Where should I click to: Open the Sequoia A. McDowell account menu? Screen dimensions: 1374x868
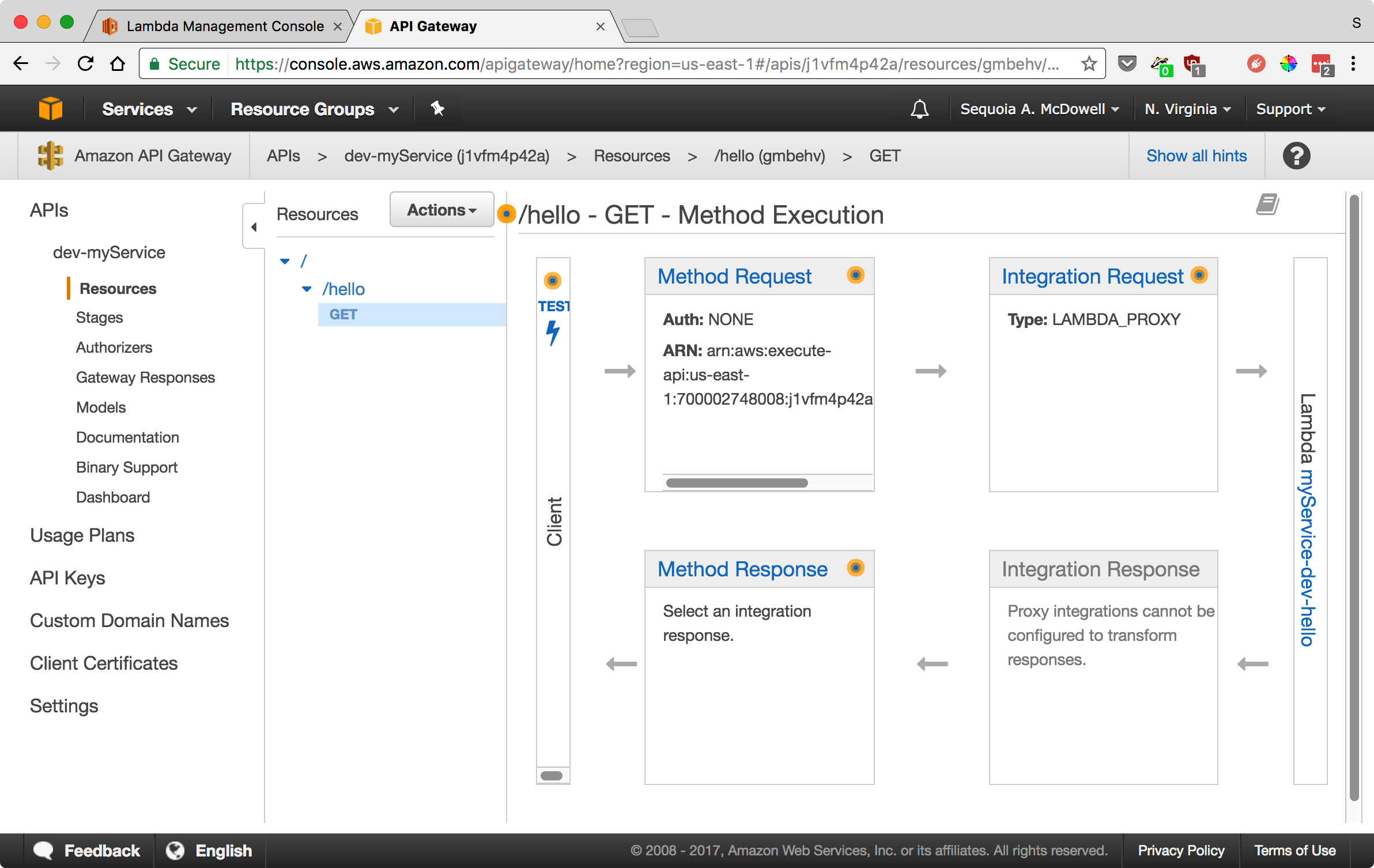pyautogui.click(x=1039, y=109)
